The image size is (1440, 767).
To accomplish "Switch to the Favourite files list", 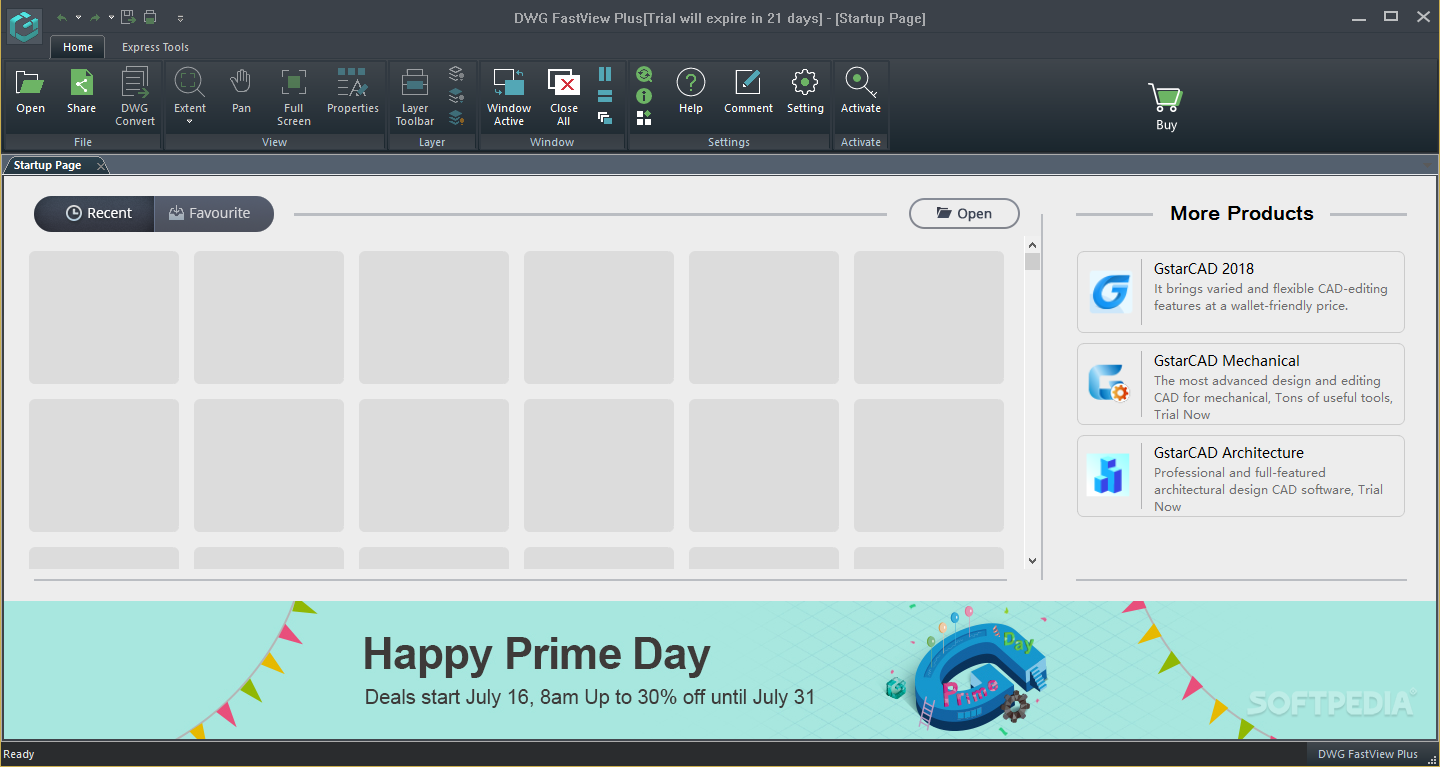I will [x=214, y=213].
